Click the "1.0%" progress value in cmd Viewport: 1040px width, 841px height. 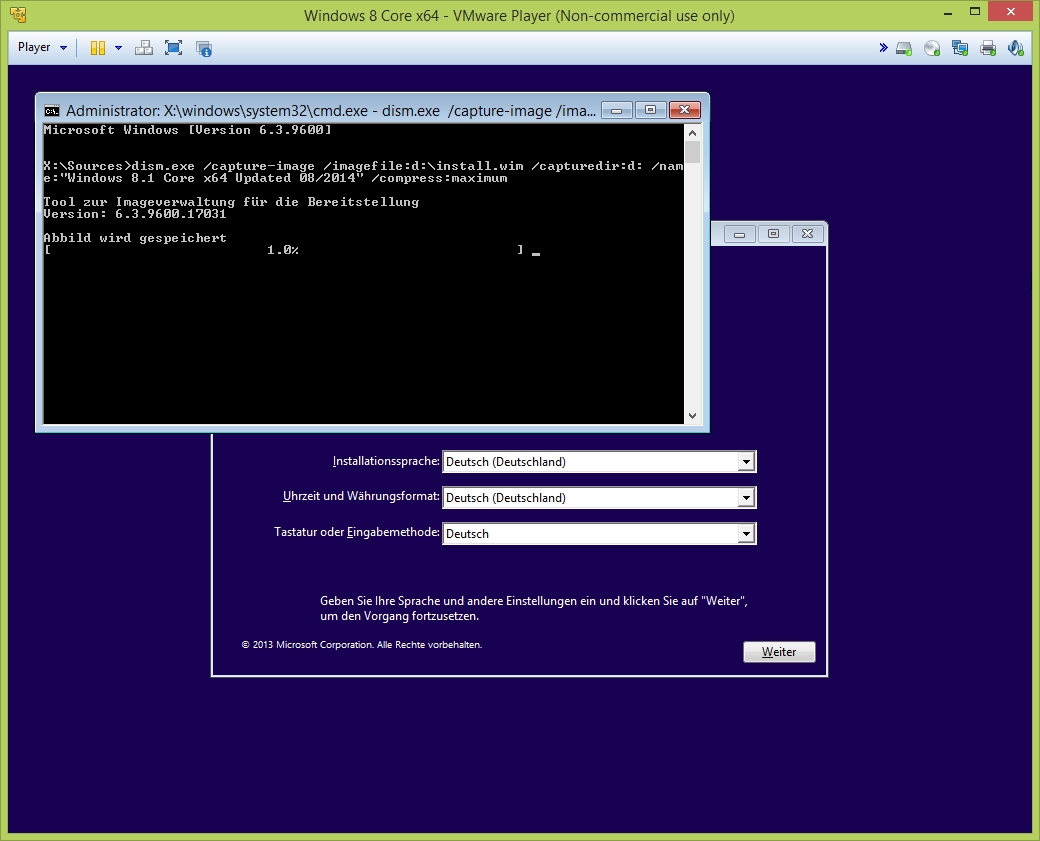283,250
